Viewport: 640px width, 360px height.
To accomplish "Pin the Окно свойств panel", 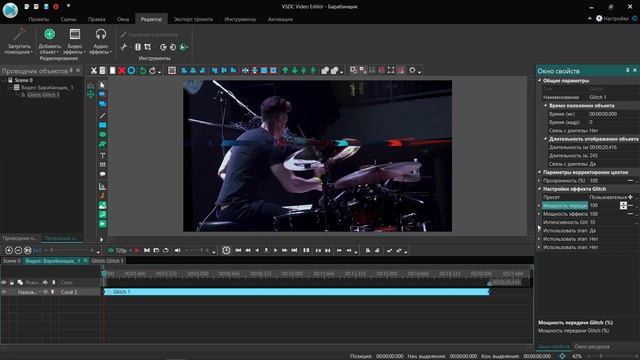I will pos(627,71).
